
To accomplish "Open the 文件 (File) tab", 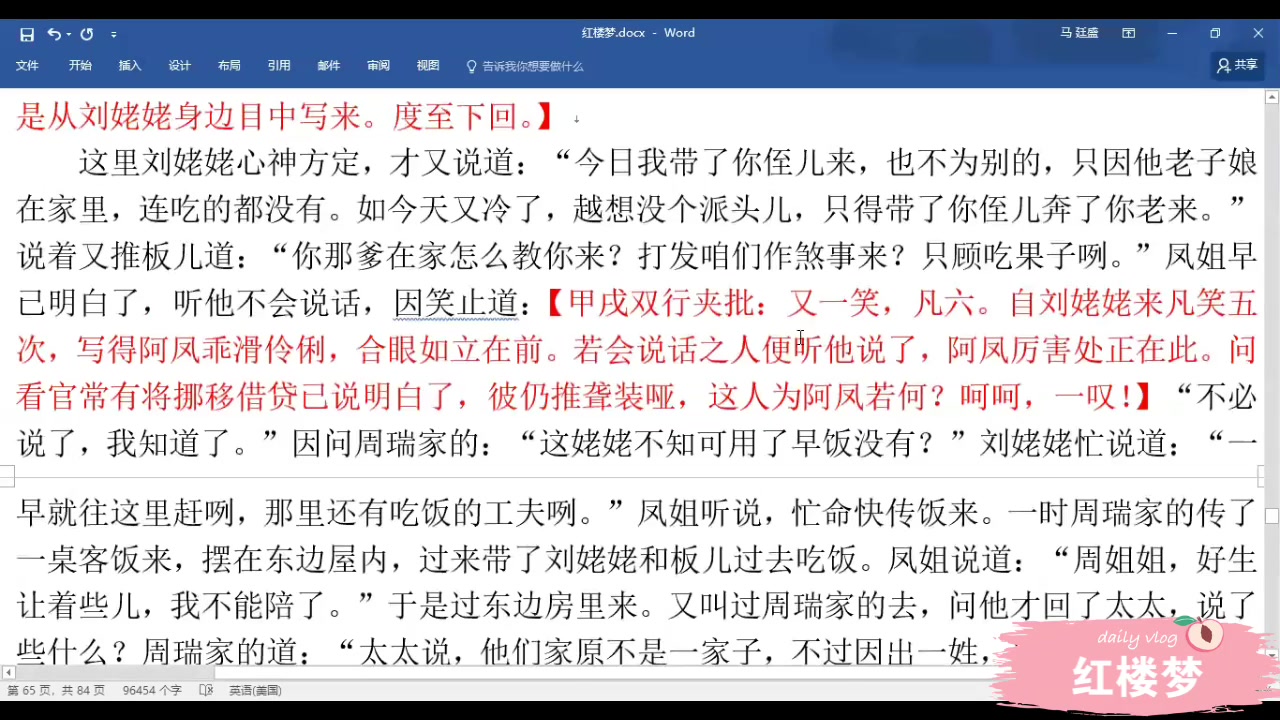I will tap(27, 66).
